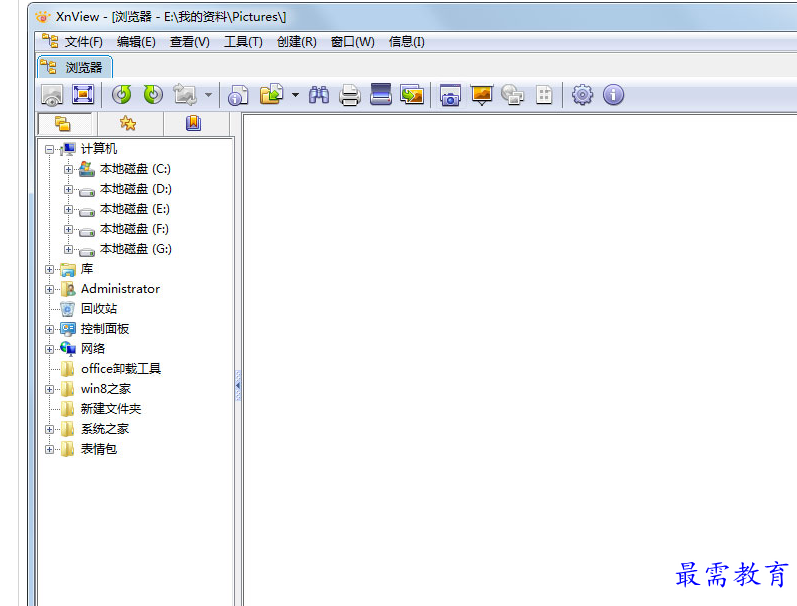
Task: Click the Contact sheet icon
Action: click(544, 95)
